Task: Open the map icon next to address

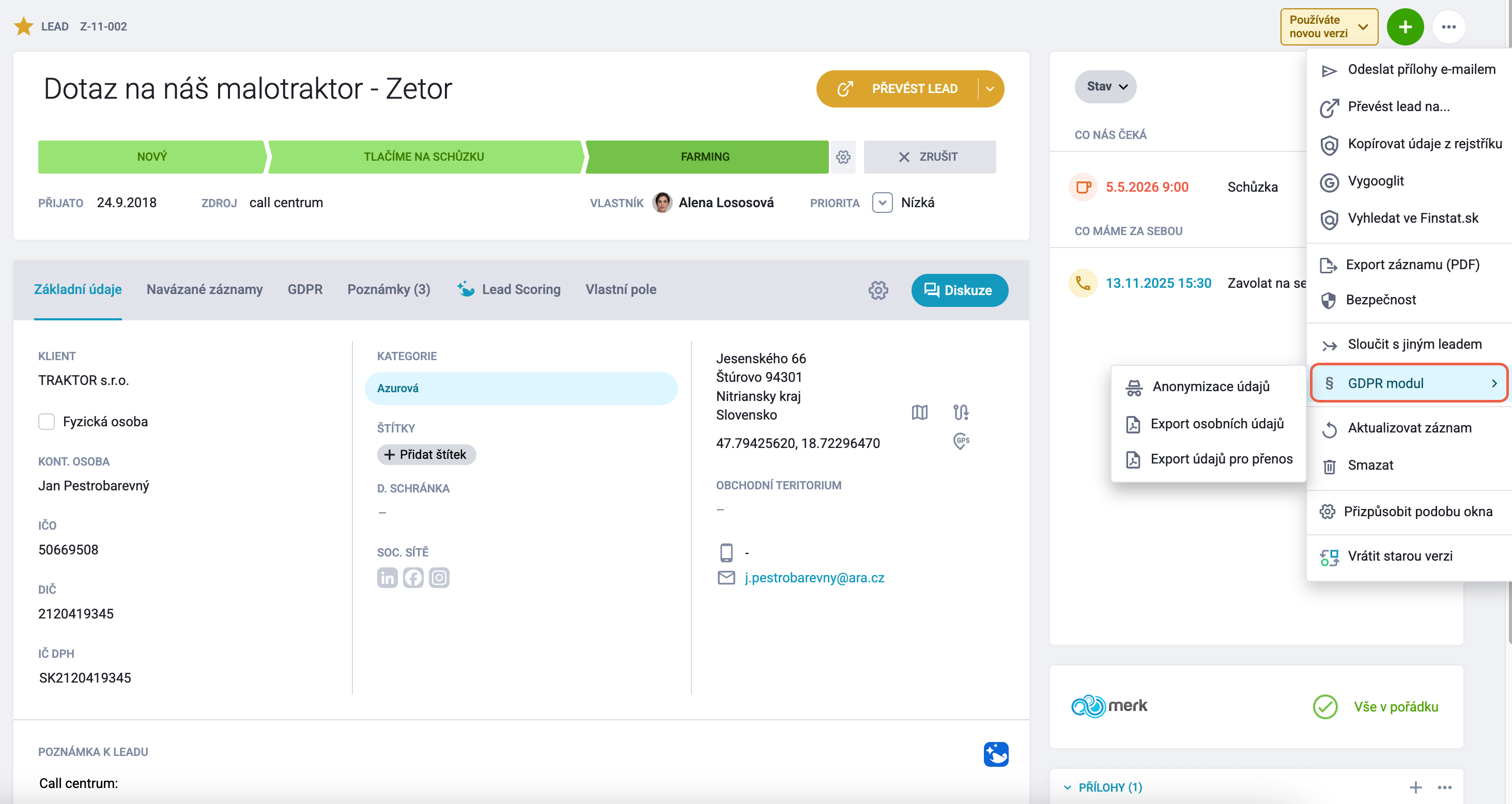Action: (x=920, y=412)
